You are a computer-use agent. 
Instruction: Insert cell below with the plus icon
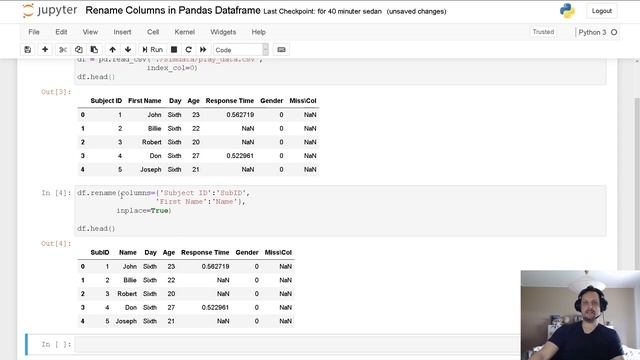45,50
